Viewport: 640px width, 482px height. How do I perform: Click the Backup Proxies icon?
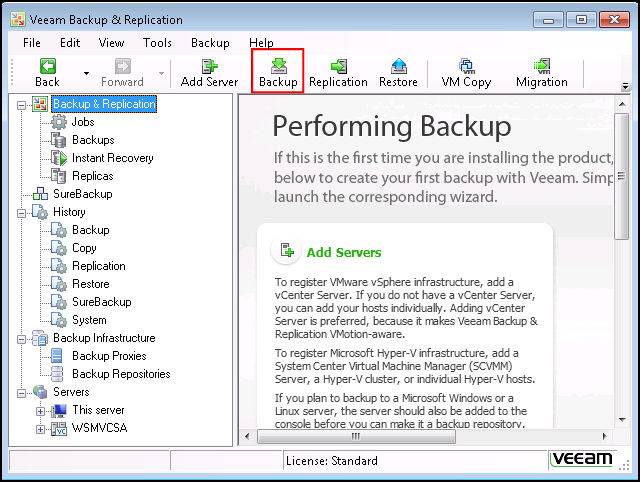click(57, 356)
